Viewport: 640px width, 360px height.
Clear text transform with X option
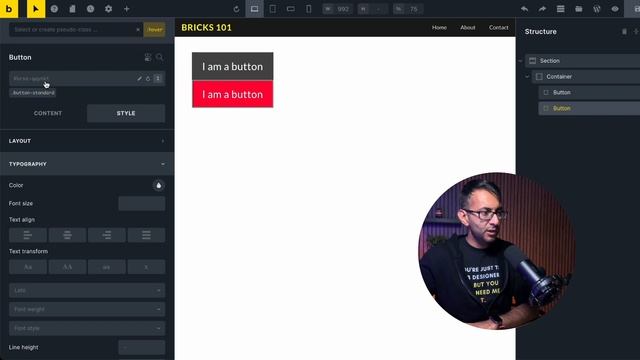coord(146,267)
